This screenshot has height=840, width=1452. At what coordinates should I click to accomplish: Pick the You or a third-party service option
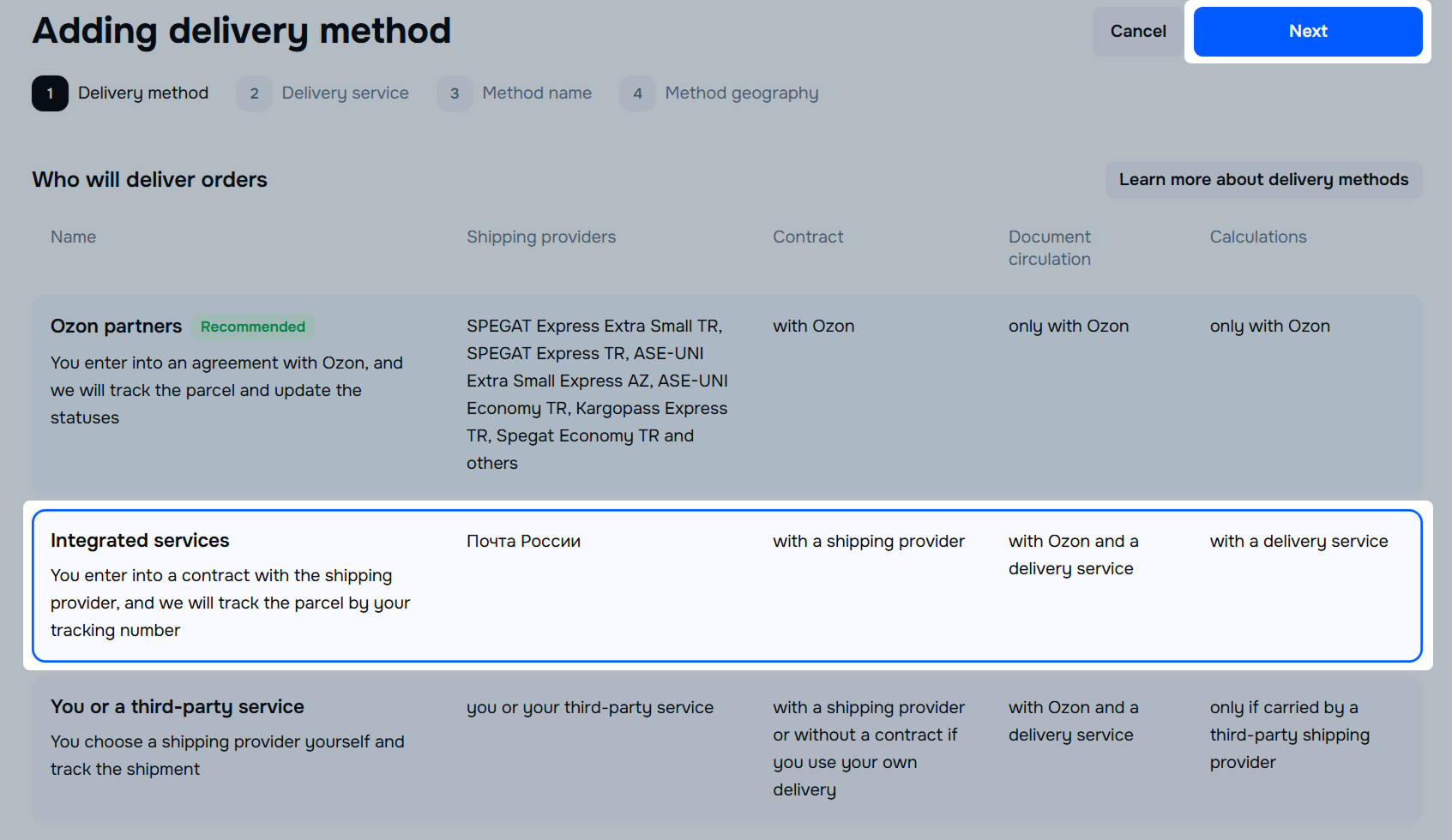coord(178,707)
